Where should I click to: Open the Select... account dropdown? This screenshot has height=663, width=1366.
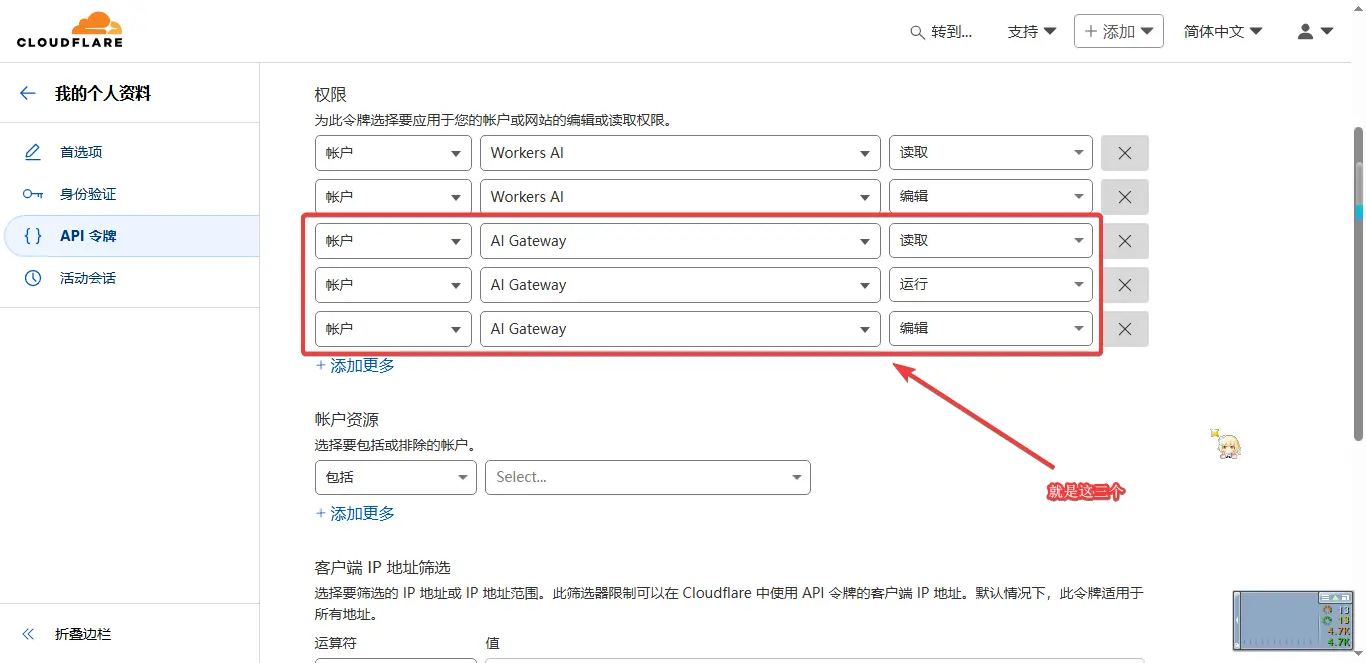coord(648,477)
